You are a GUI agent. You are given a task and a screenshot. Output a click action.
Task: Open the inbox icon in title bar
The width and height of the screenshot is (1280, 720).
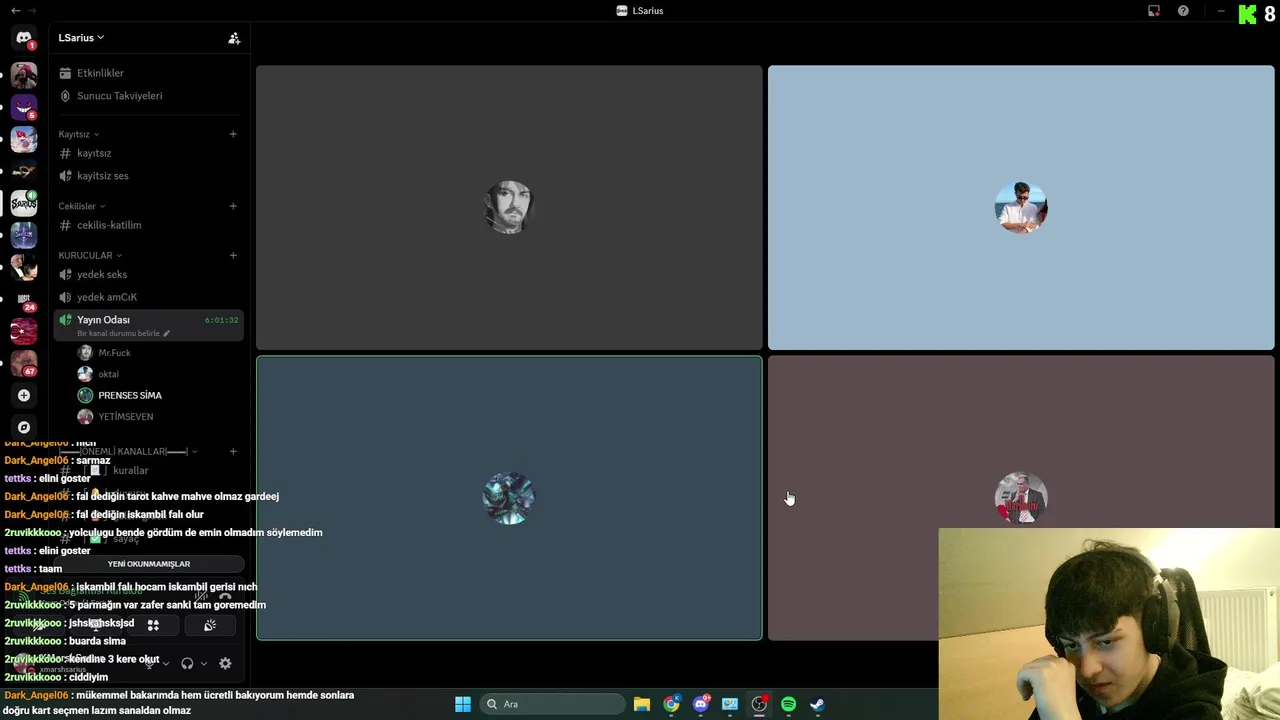tap(1154, 11)
